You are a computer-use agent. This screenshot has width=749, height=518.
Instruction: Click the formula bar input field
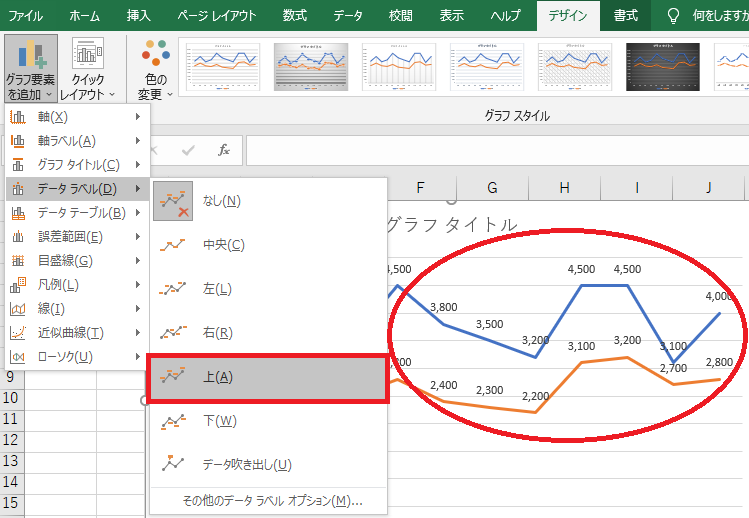(497, 150)
